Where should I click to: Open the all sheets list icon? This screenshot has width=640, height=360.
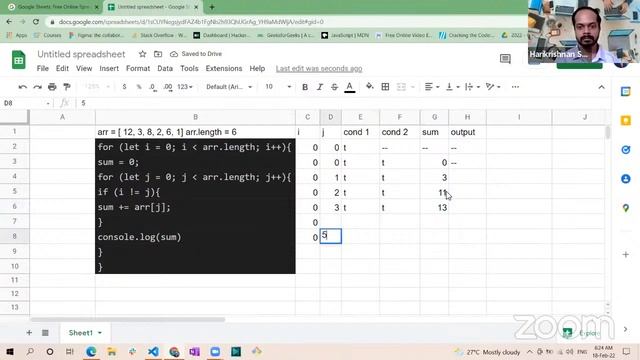click(x=45, y=333)
